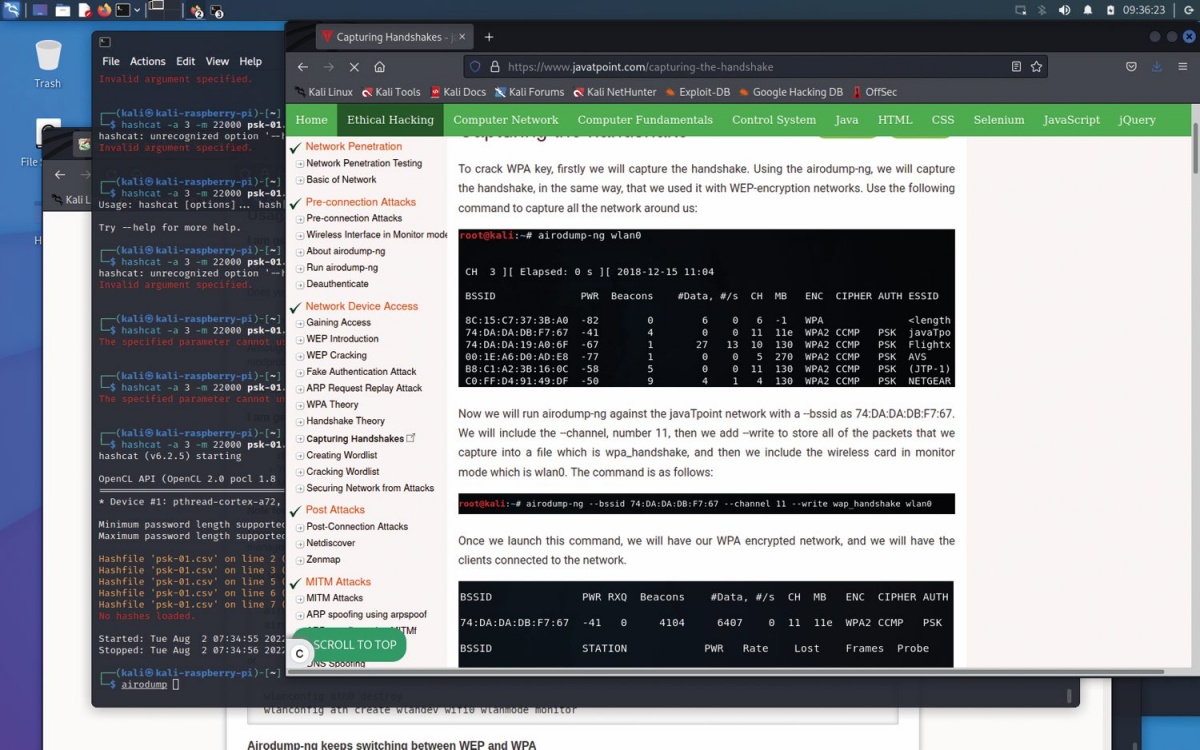Open the Kali applications menu icon
1200x750 pixels.
point(11,10)
